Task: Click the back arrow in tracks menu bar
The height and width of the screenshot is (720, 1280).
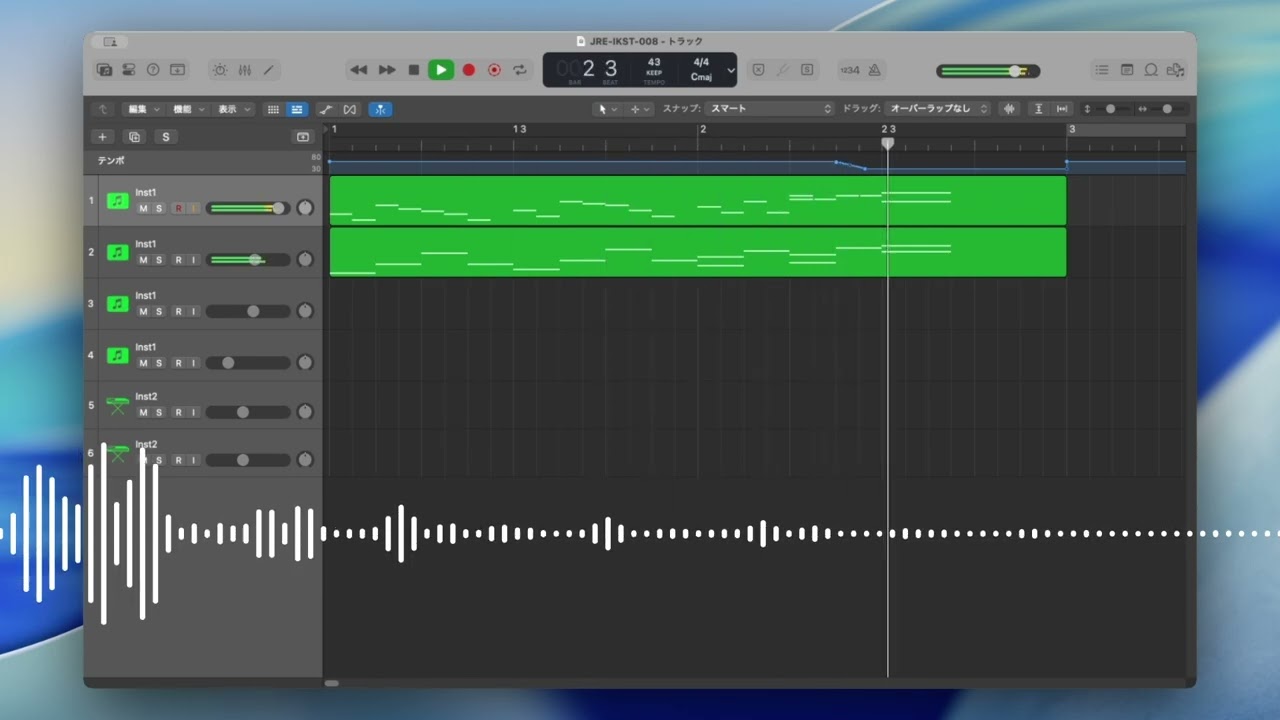Action: (x=102, y=109)
